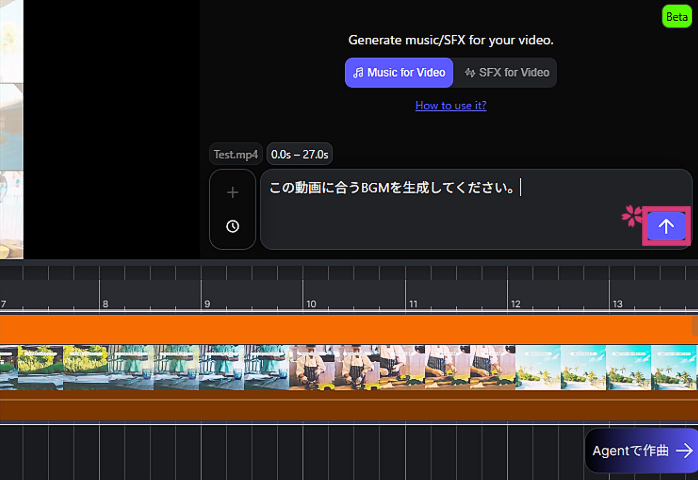Jump to the 8 second ruler mark
This screenshot has width=698, height=480.
[x=103, y=303]
